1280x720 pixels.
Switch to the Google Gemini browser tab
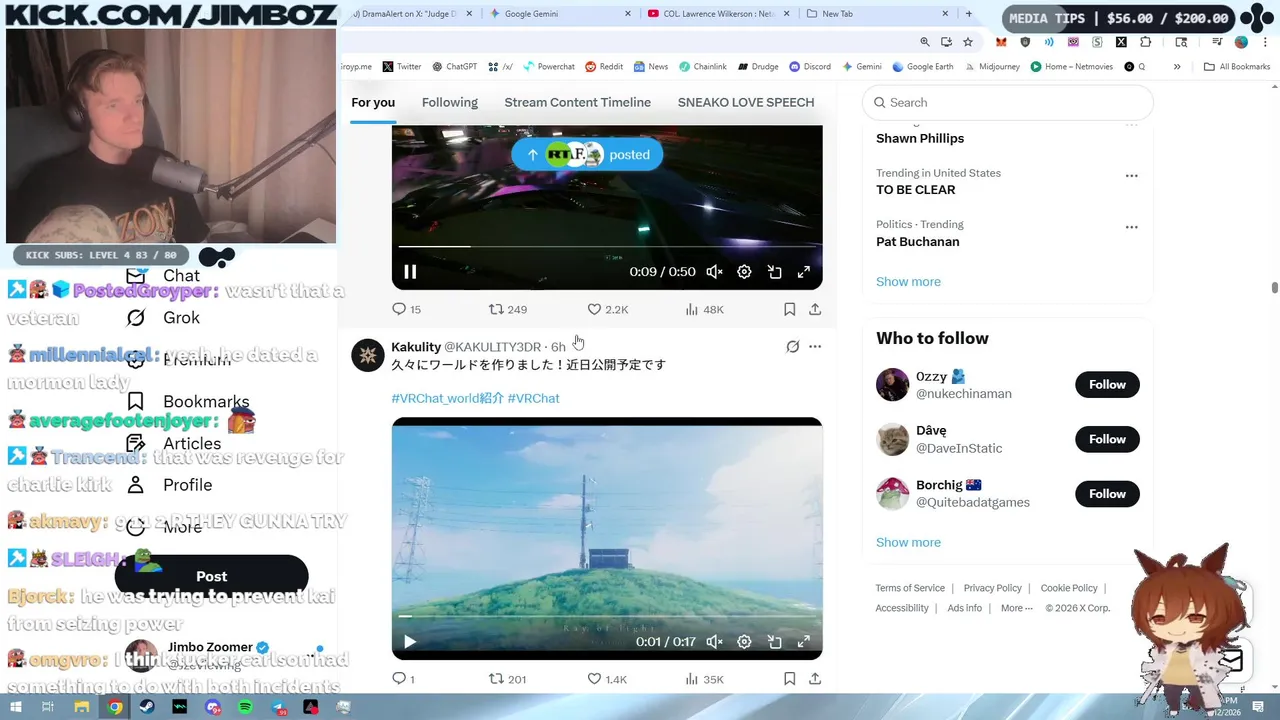tap(560, 14)
